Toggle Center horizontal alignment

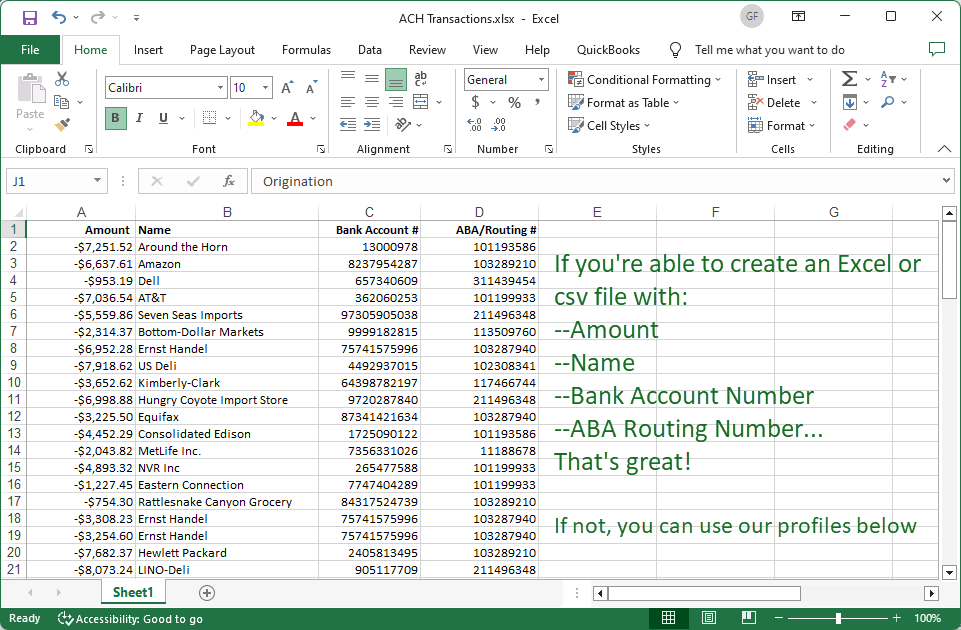tap(372, 102)
